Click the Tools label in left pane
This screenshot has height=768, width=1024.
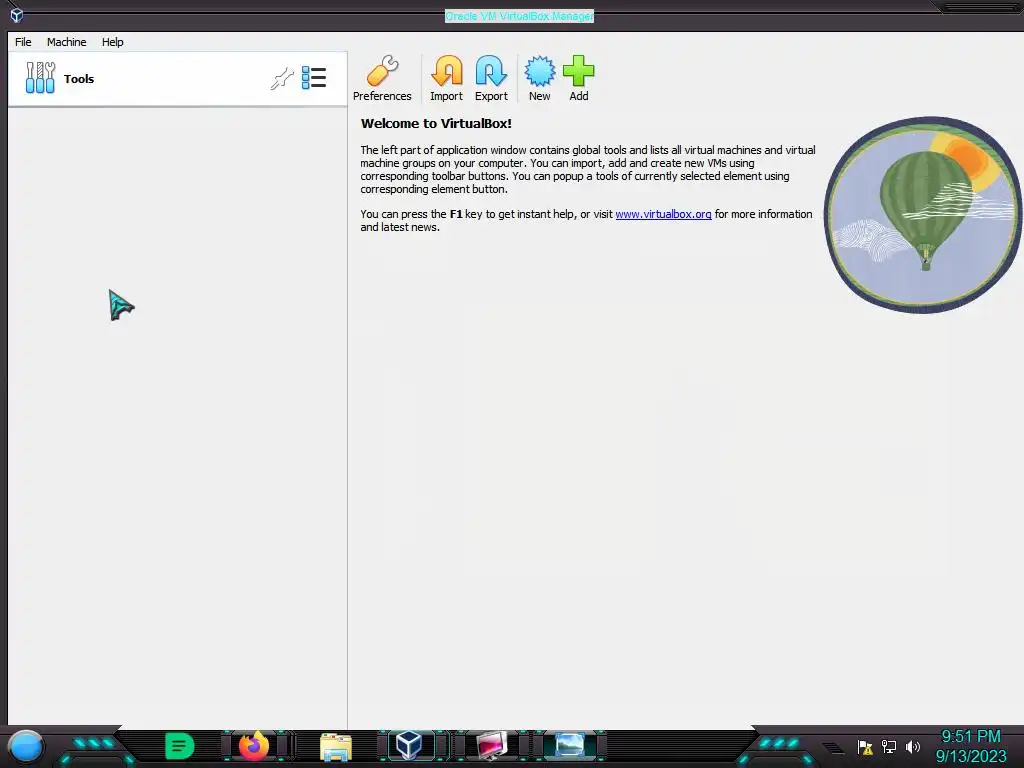click(79, 79)
